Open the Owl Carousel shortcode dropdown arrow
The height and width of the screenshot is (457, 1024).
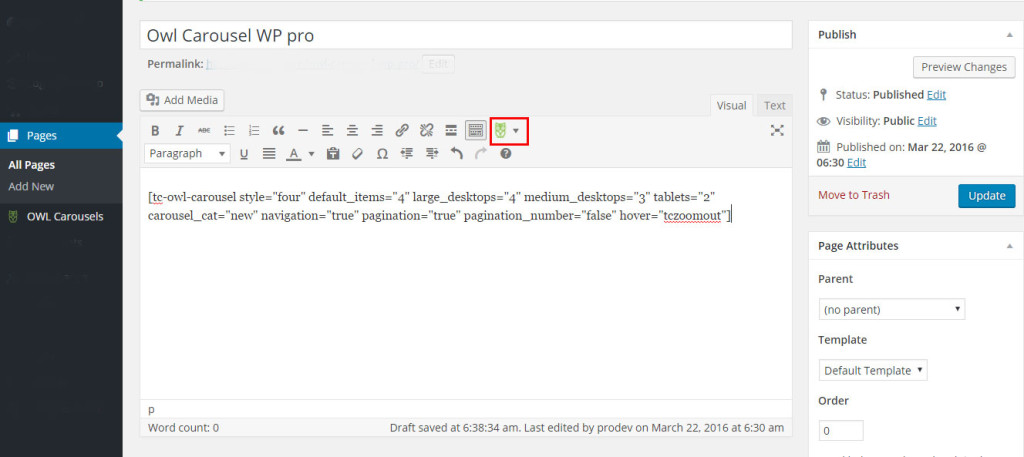[x=516, y=131]
